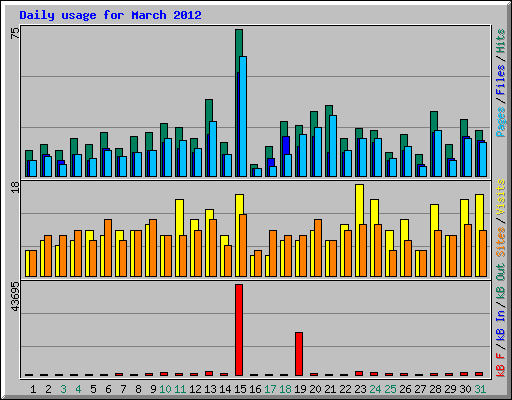The image size is (512, 400).
Task: Click day label "27" on the x-axis
Action: click(x=420, y=389)
